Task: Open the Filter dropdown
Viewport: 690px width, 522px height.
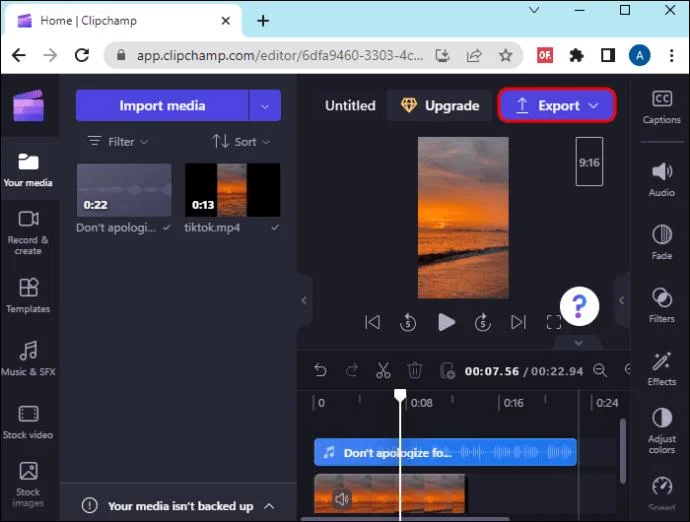Action: pos(118,142)
